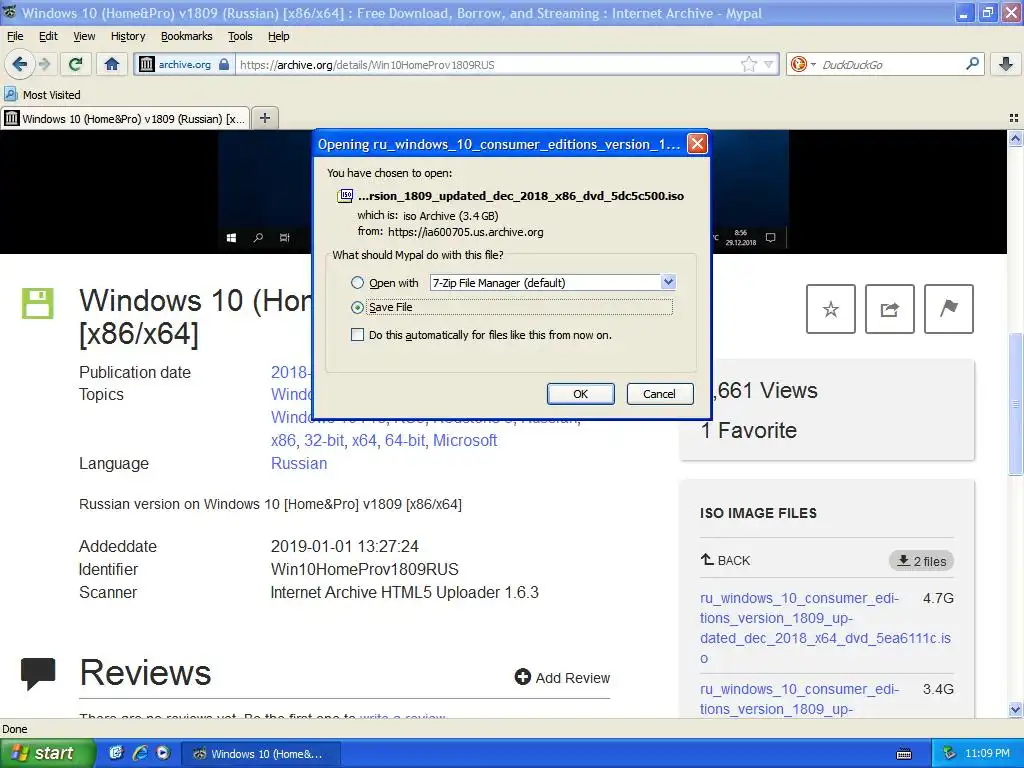Image resolution: width=1024 pixels, height=768 pixels.
Task: Click the page scrollbar up arrow
Action: tap(1016, 138)
